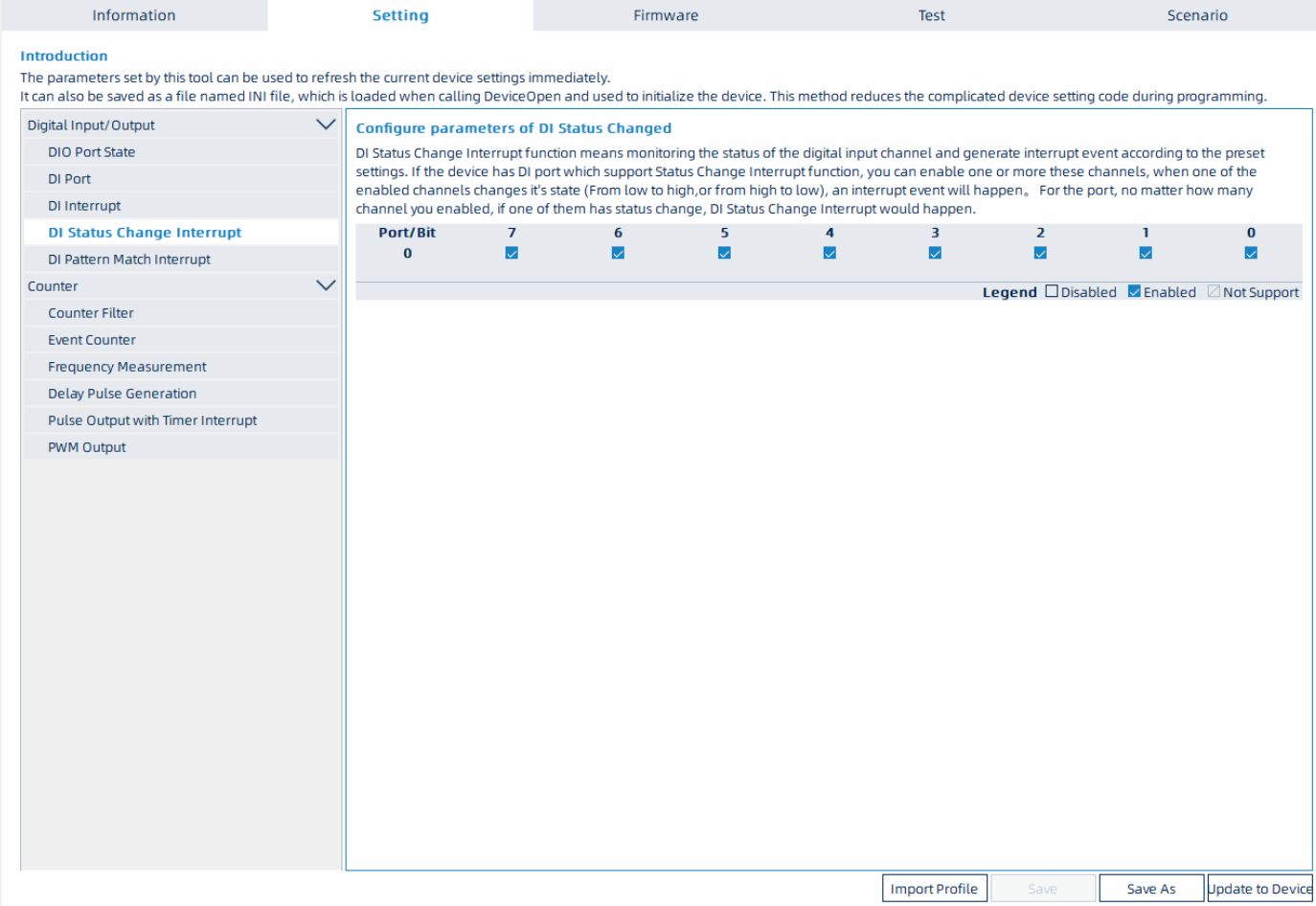Open the DI Interrupt settings item
1316x906 pixels.
84,206
